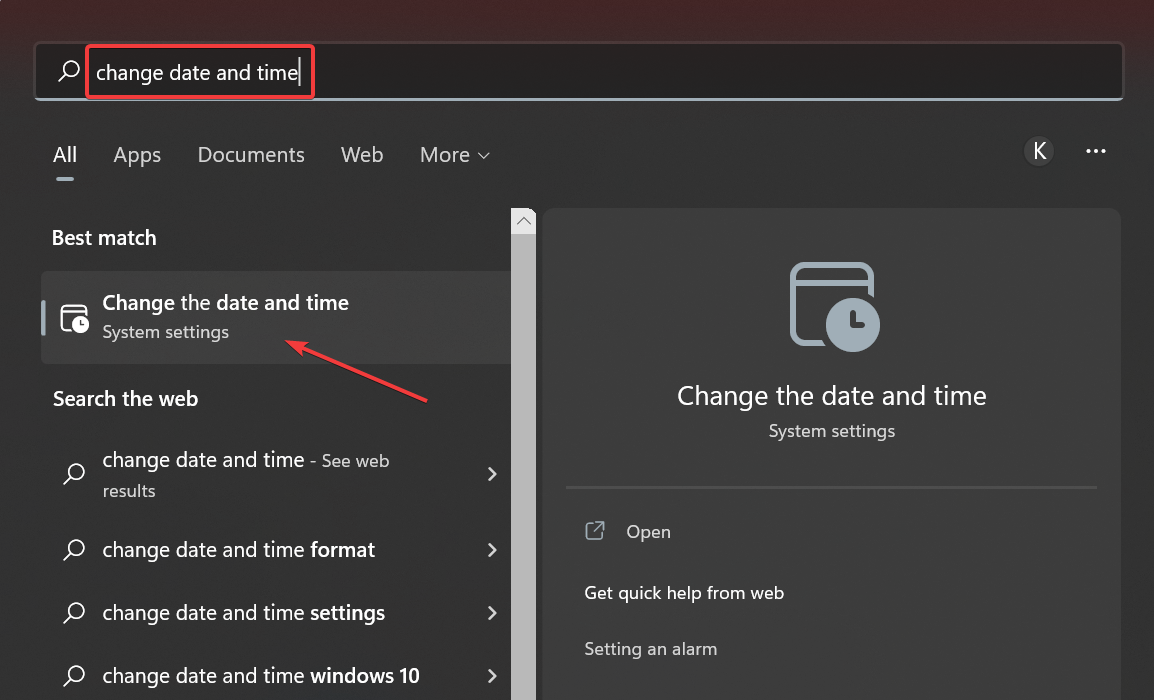Expand the More filter dropdown

[x=455, y=155]
